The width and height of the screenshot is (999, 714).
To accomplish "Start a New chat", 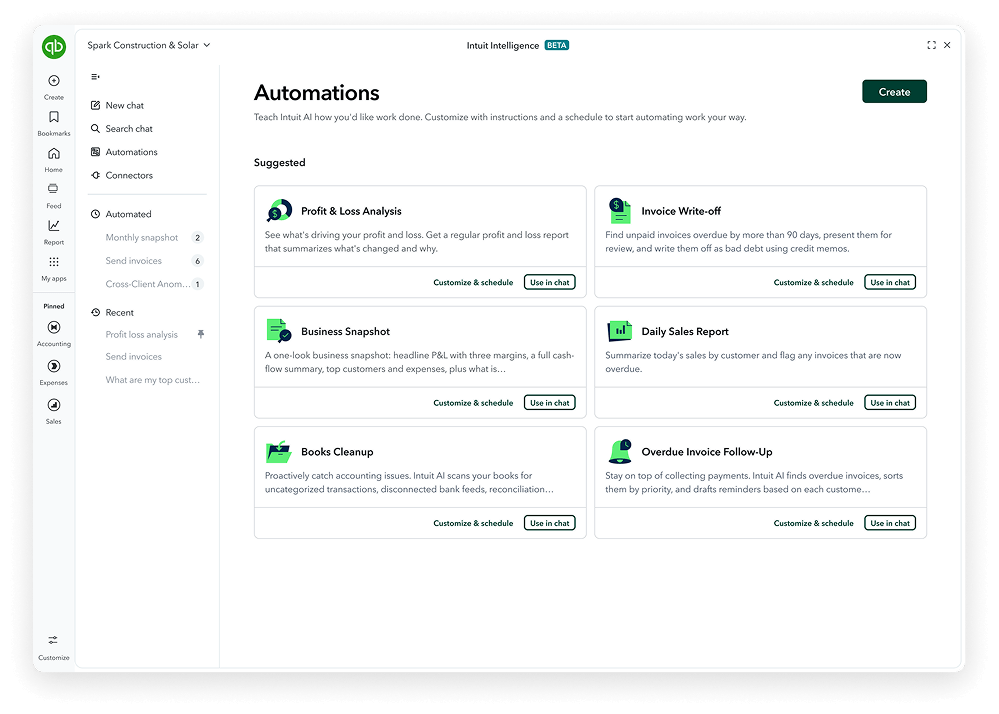I will tap(118, 105).
